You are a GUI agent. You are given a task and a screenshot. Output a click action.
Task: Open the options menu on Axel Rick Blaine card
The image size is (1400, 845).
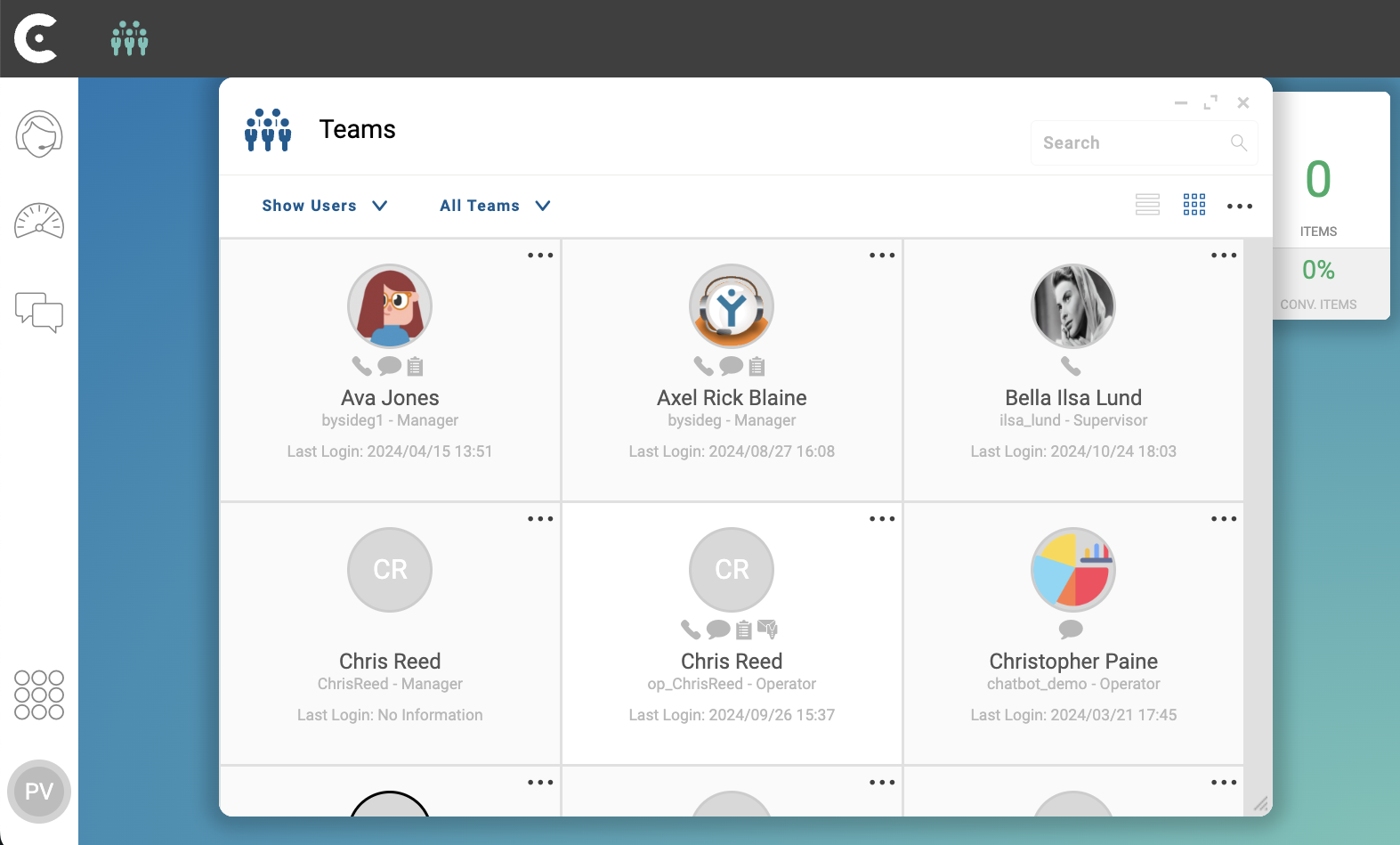[x=882, y=256]
